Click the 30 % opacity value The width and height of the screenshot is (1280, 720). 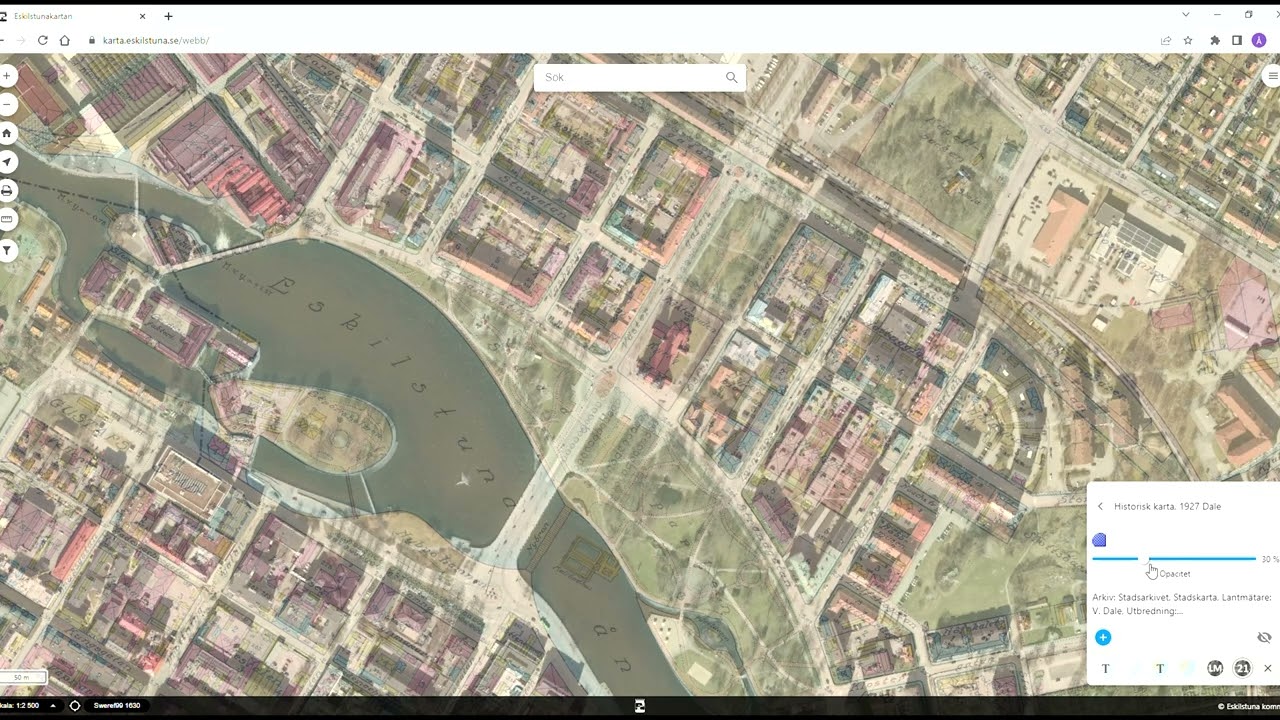1270,559
